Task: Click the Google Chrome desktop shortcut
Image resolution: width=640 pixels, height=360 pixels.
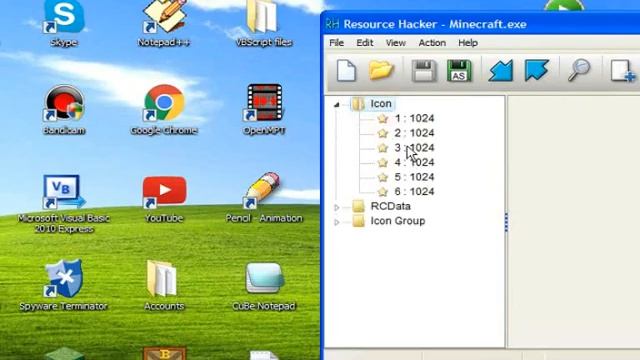Action: (164, 109)
